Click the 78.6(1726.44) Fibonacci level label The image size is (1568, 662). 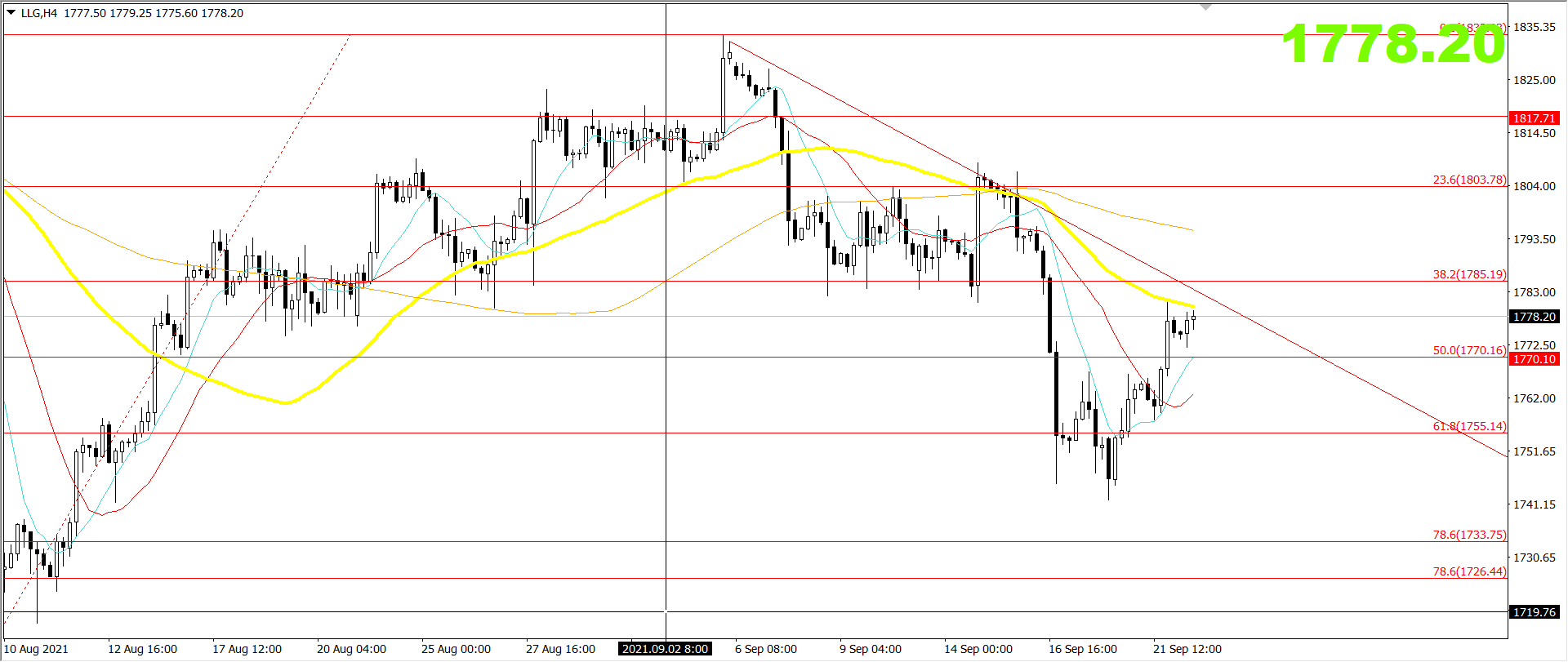pyautogui.click(x=1469, y=571)
